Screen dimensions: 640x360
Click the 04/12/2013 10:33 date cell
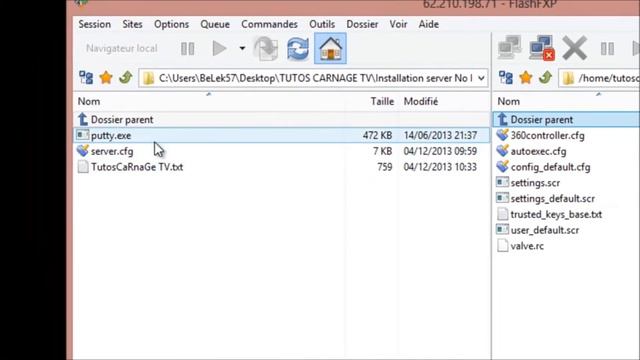(x=440, y=167)
